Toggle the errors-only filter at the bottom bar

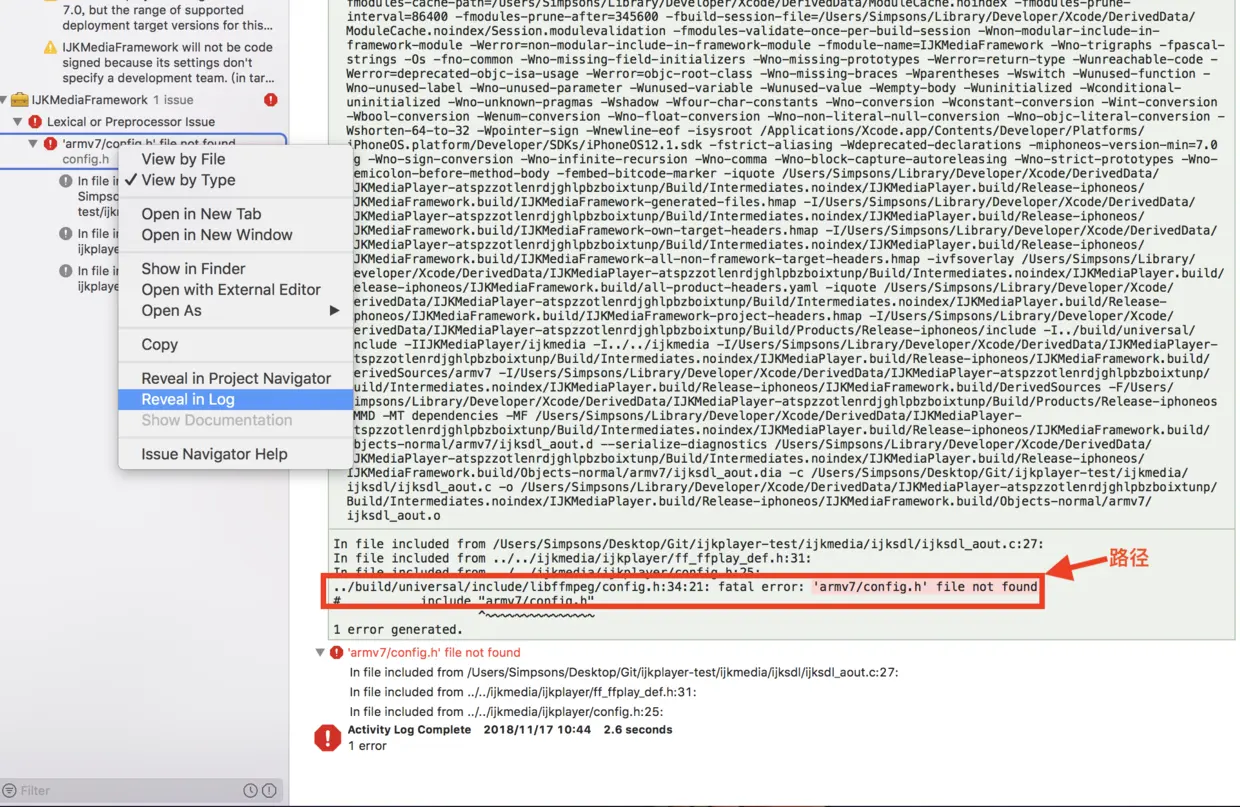(269, 790)
